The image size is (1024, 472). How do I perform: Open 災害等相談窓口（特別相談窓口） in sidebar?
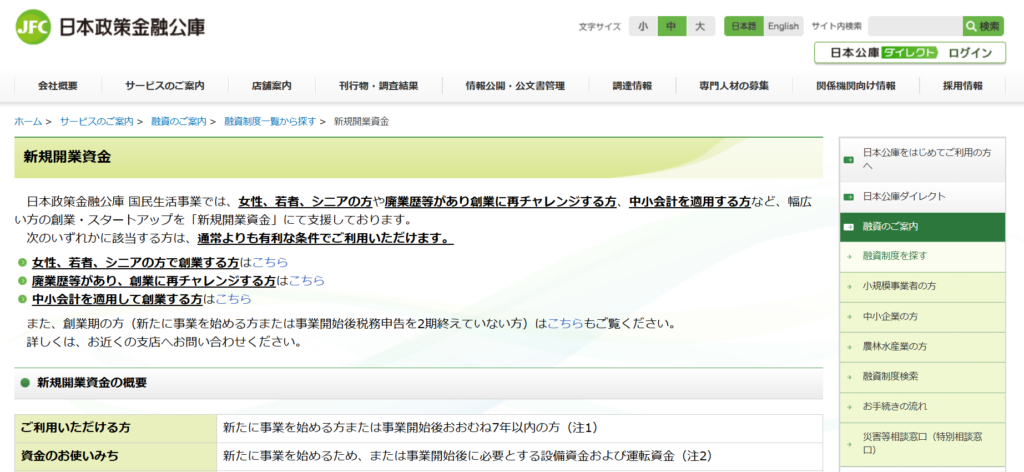pos(922,443)
